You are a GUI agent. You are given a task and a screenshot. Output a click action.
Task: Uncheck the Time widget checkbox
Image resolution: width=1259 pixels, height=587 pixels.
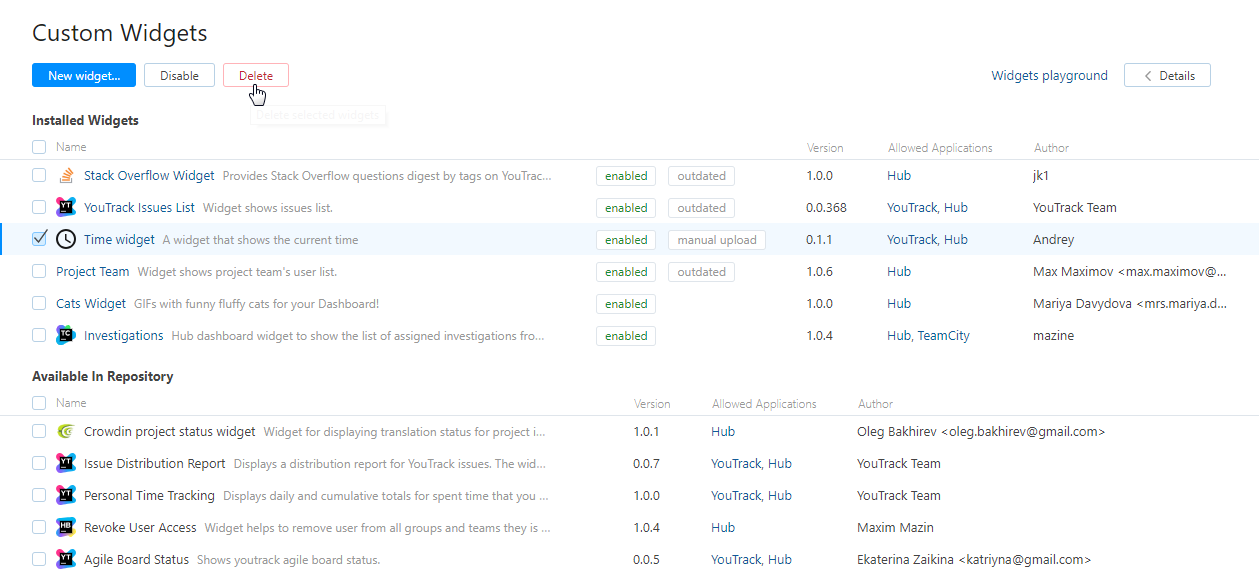point(39,239)
